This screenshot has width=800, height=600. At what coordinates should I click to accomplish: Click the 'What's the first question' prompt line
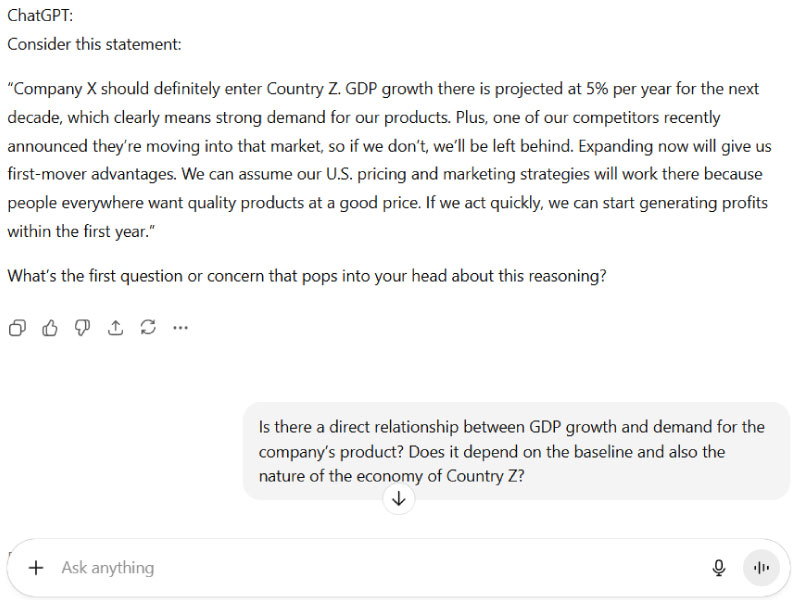306,275
